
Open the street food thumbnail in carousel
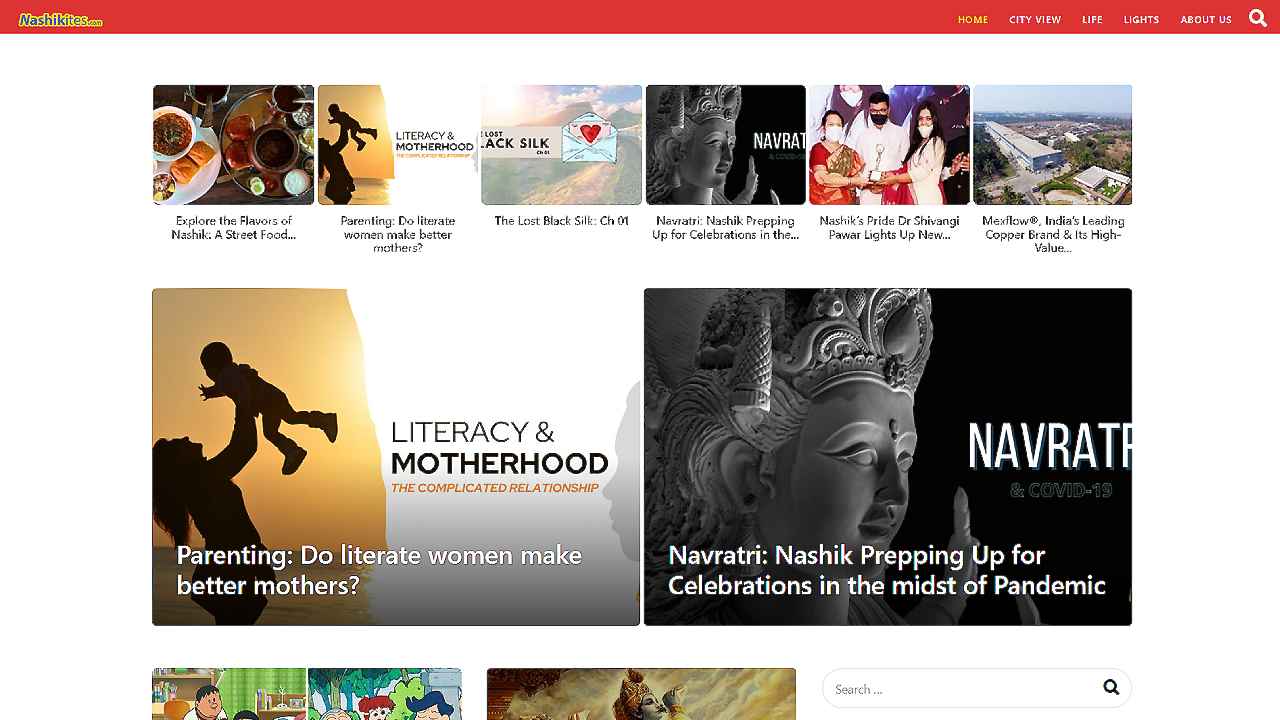click(x=234, y=145)
